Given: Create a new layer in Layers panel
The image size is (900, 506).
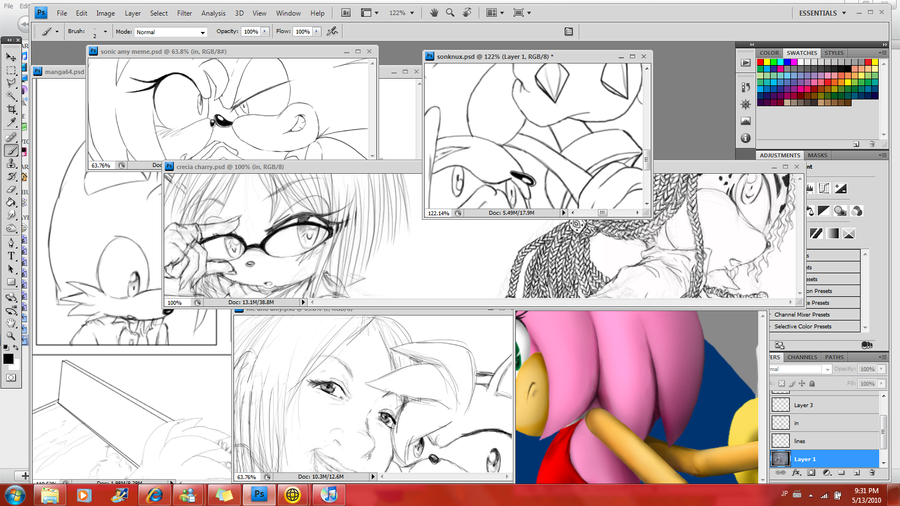Looking at the screenshot, I should pos(856,473).
